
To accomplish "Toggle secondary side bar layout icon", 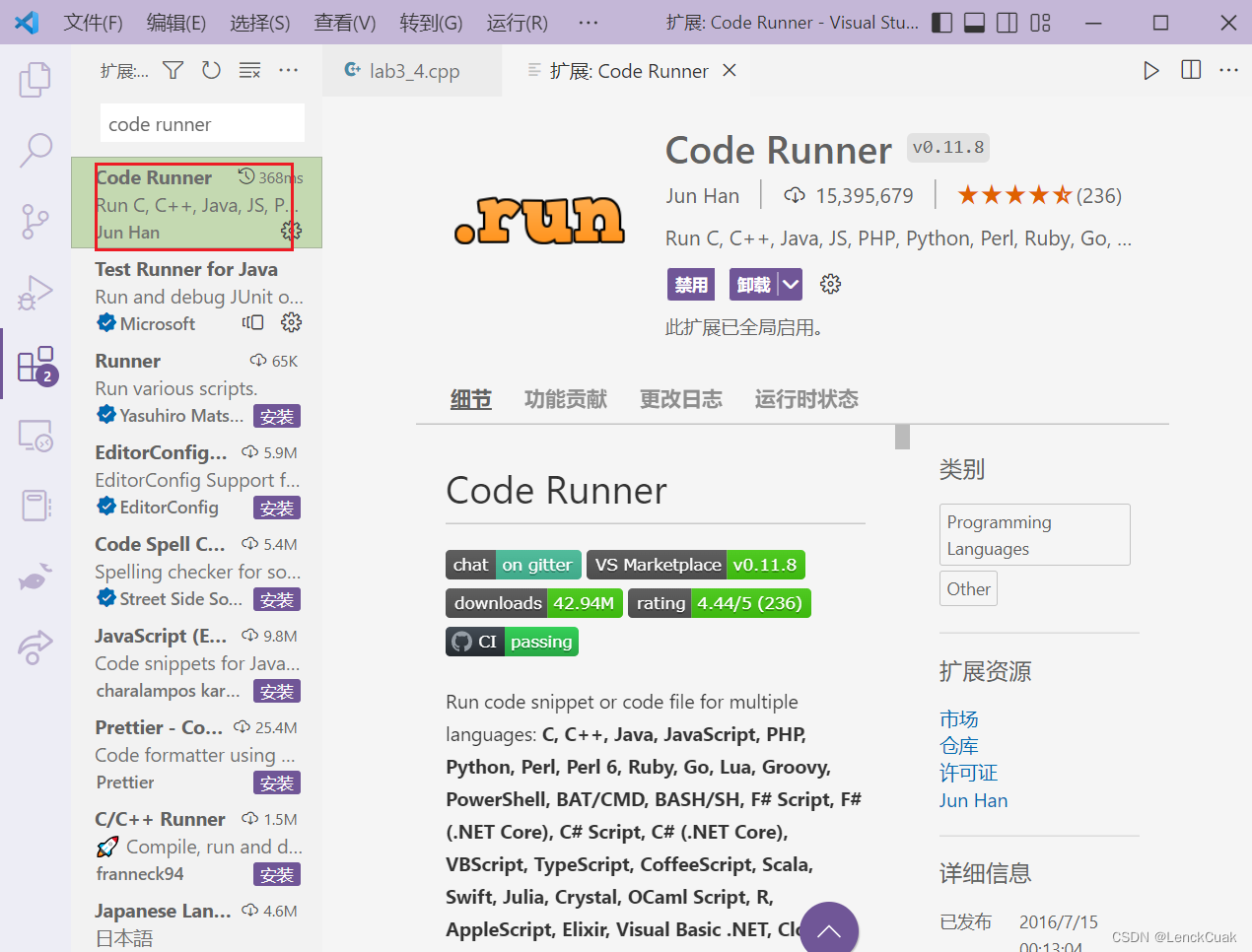I will (1007, 23).
